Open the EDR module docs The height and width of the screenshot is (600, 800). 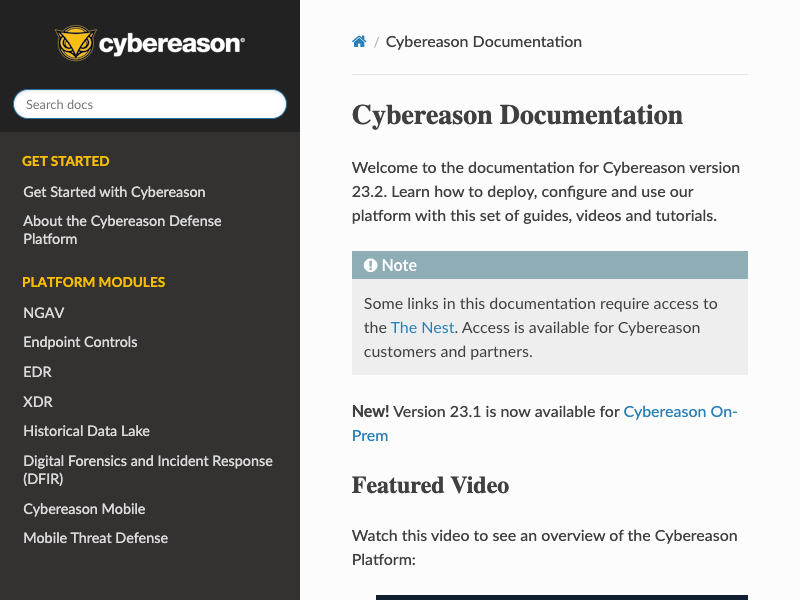pos(37,372)
